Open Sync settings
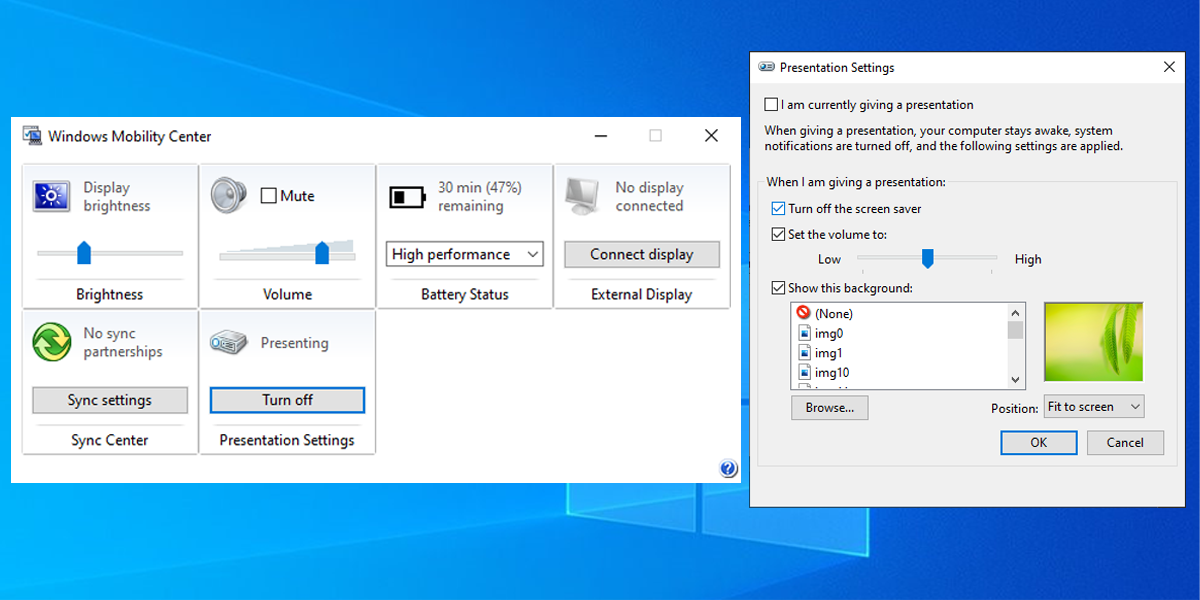The width and height of the screenshot is (1200, 600). [x=110, y=400]
